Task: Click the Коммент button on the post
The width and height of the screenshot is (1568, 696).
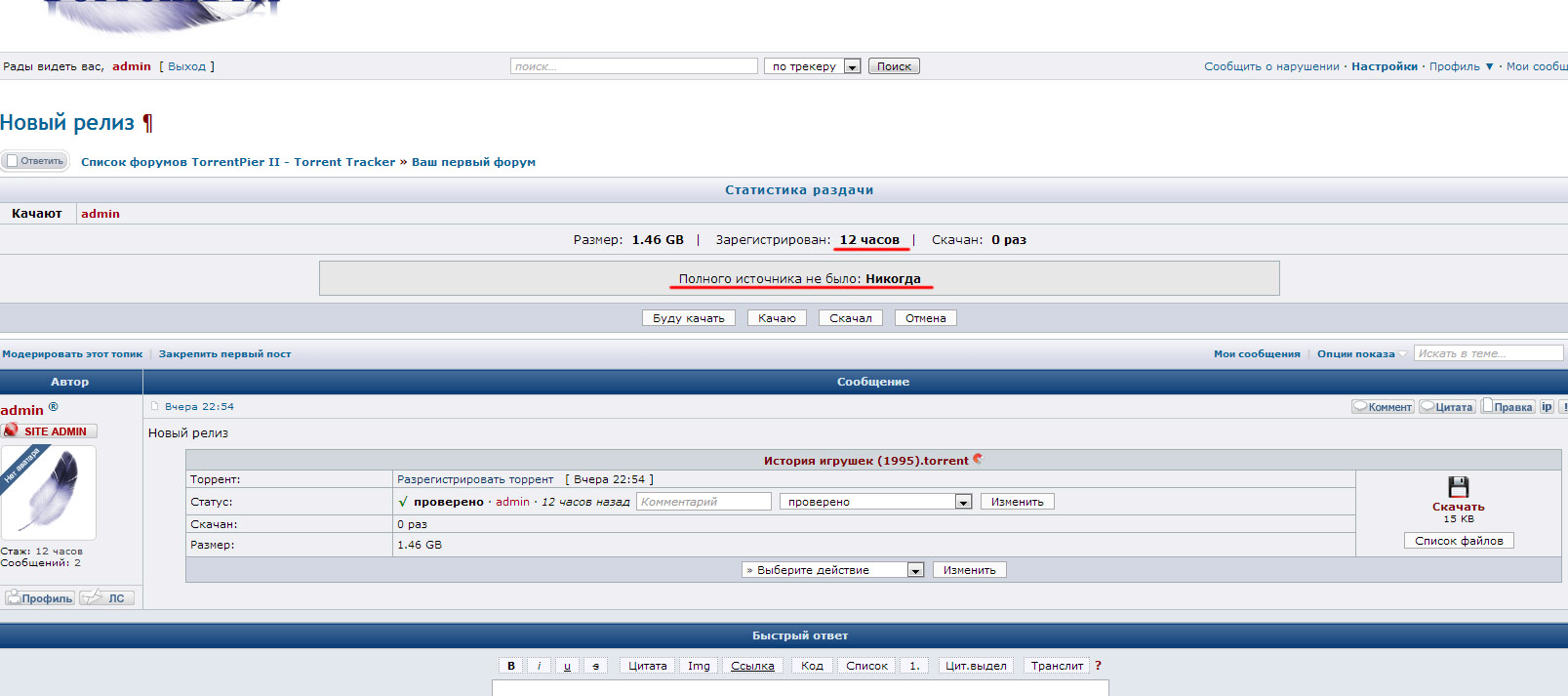Action: tap(1383, 407)
